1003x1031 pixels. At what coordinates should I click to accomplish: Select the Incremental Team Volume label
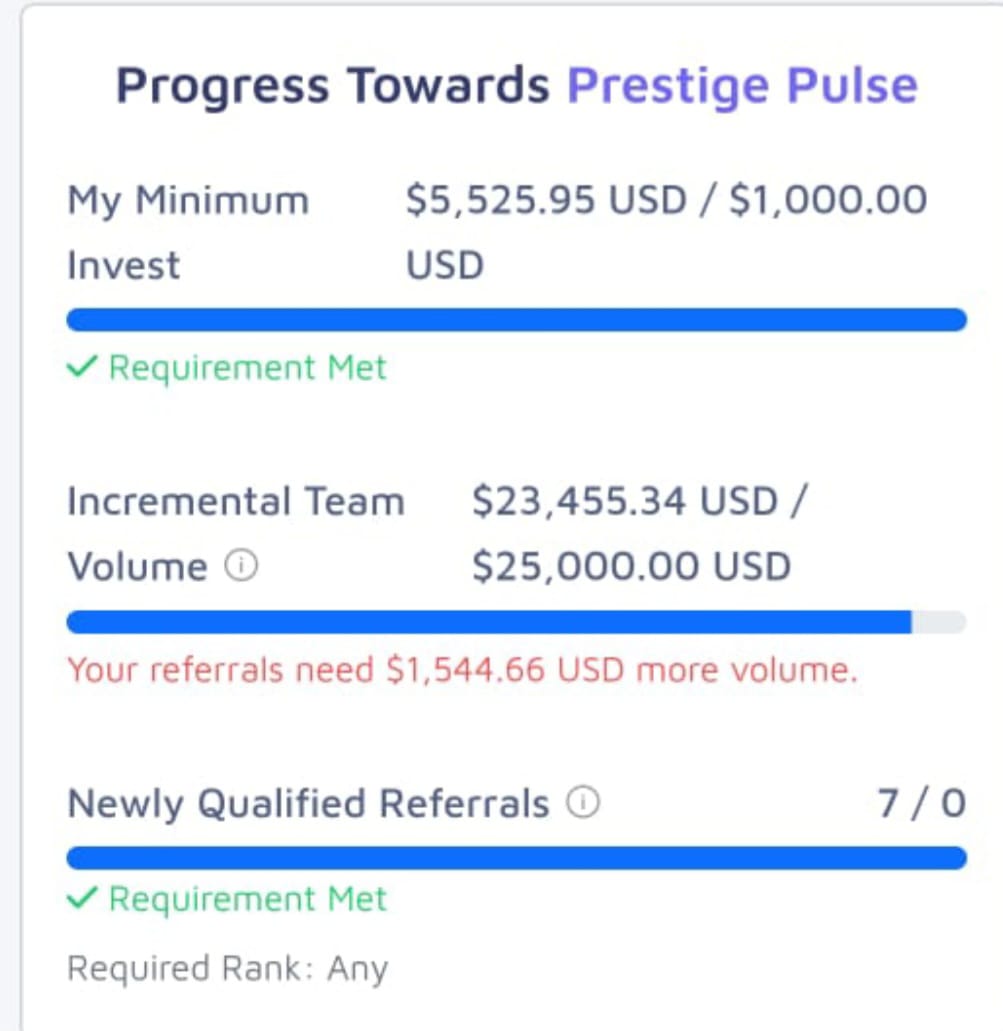click(234, 533)
